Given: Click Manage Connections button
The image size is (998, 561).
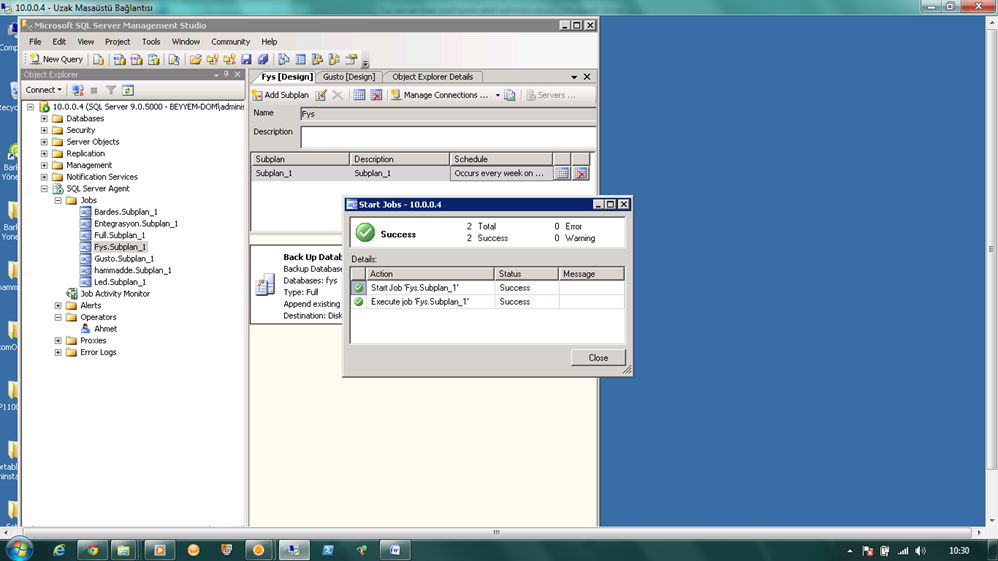Looking at the screenshot, I should click(440, 95).
